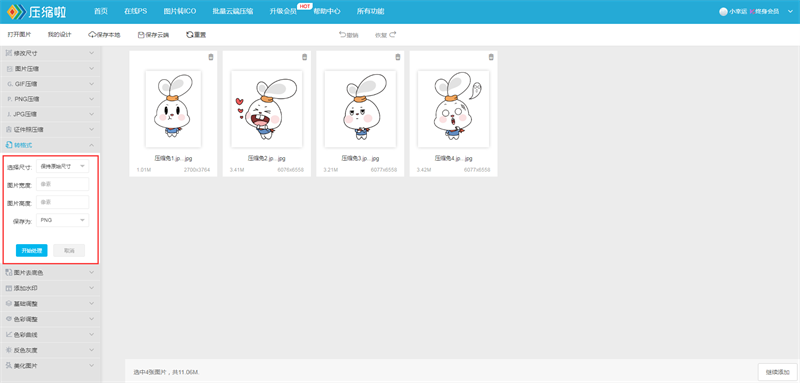Expand the JPG压缩 panel chevron

91,114
